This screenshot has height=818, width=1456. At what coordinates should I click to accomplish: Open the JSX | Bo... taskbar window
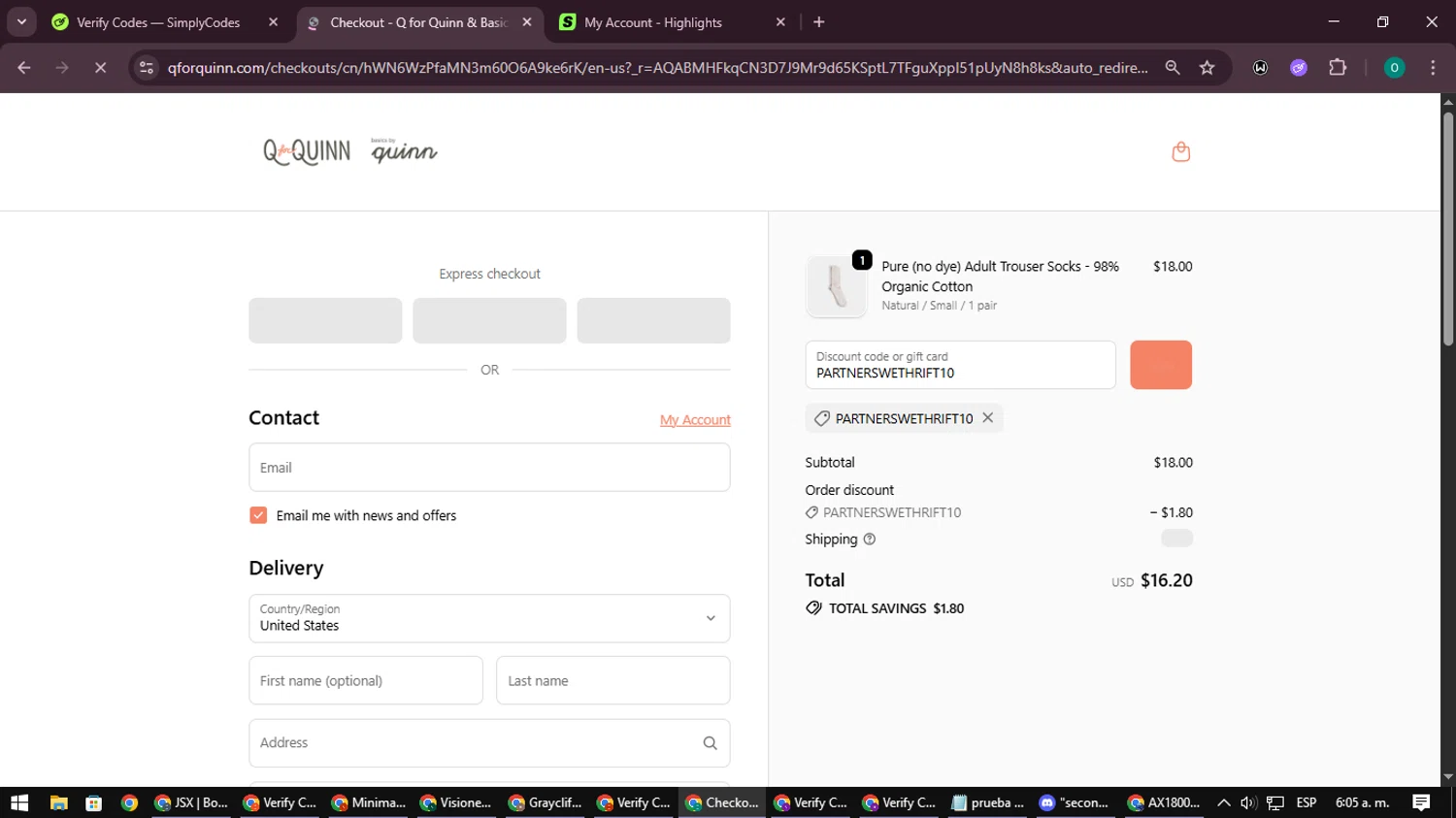tap(190, 802)
